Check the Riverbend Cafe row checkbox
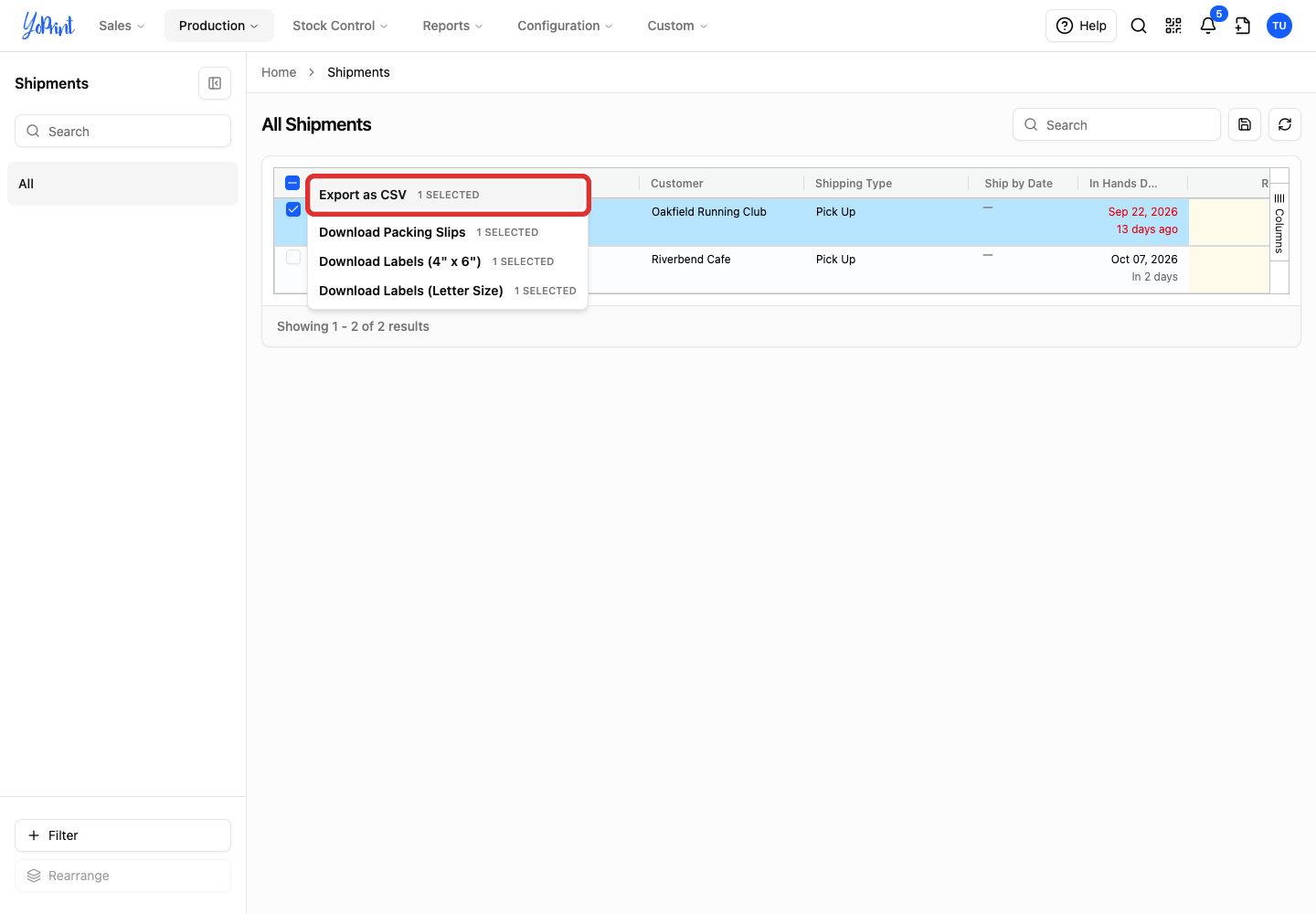 coord(293,257)
